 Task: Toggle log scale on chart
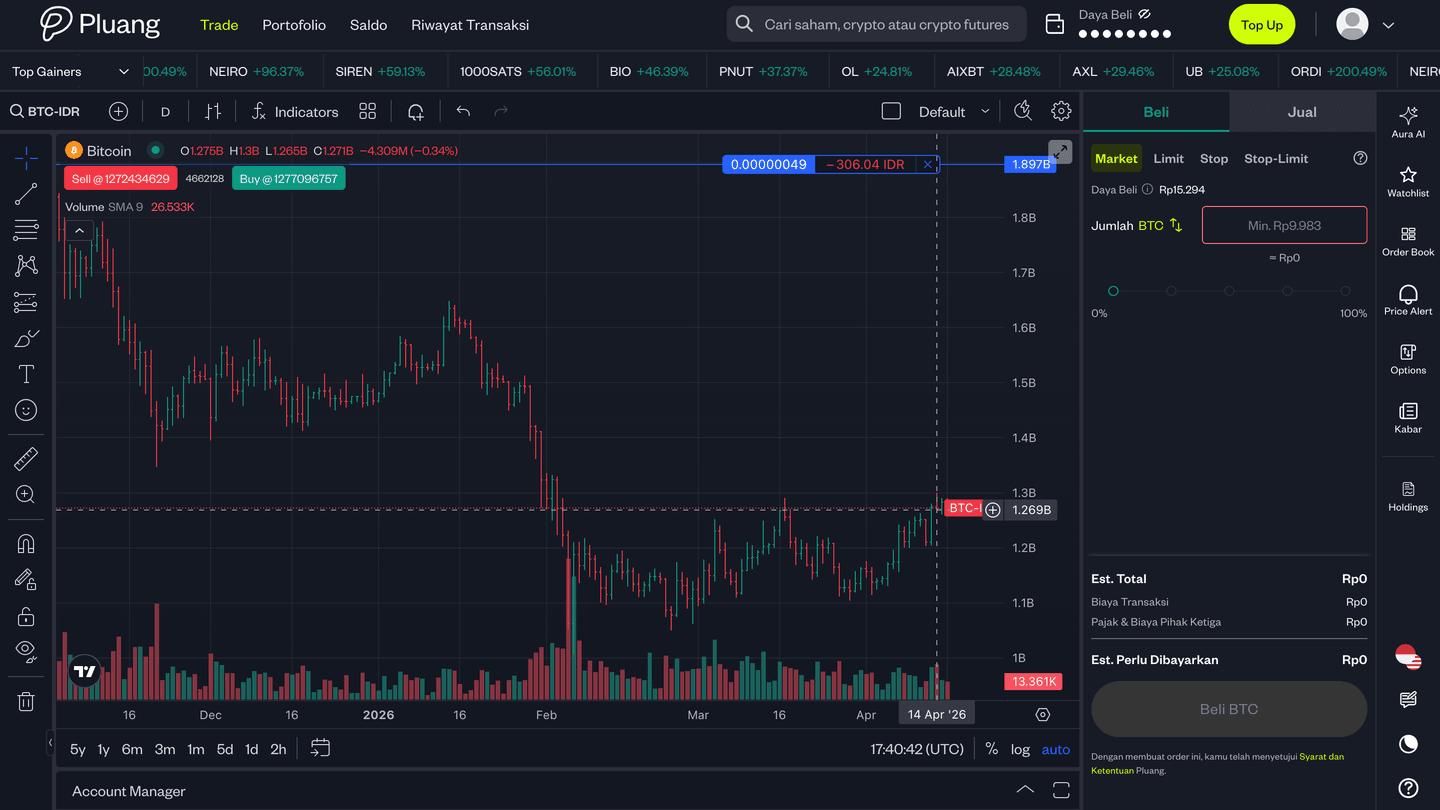coord(1020,749)
